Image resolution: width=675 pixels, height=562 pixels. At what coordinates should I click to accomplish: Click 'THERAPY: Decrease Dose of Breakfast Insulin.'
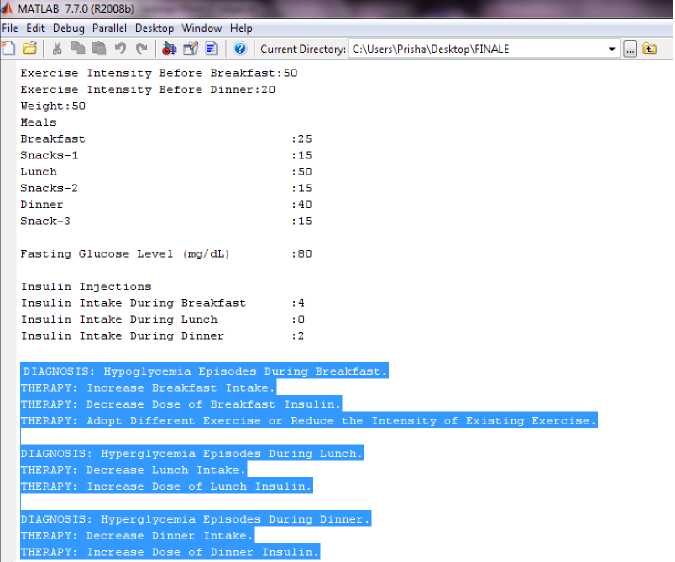coord(181,404)
